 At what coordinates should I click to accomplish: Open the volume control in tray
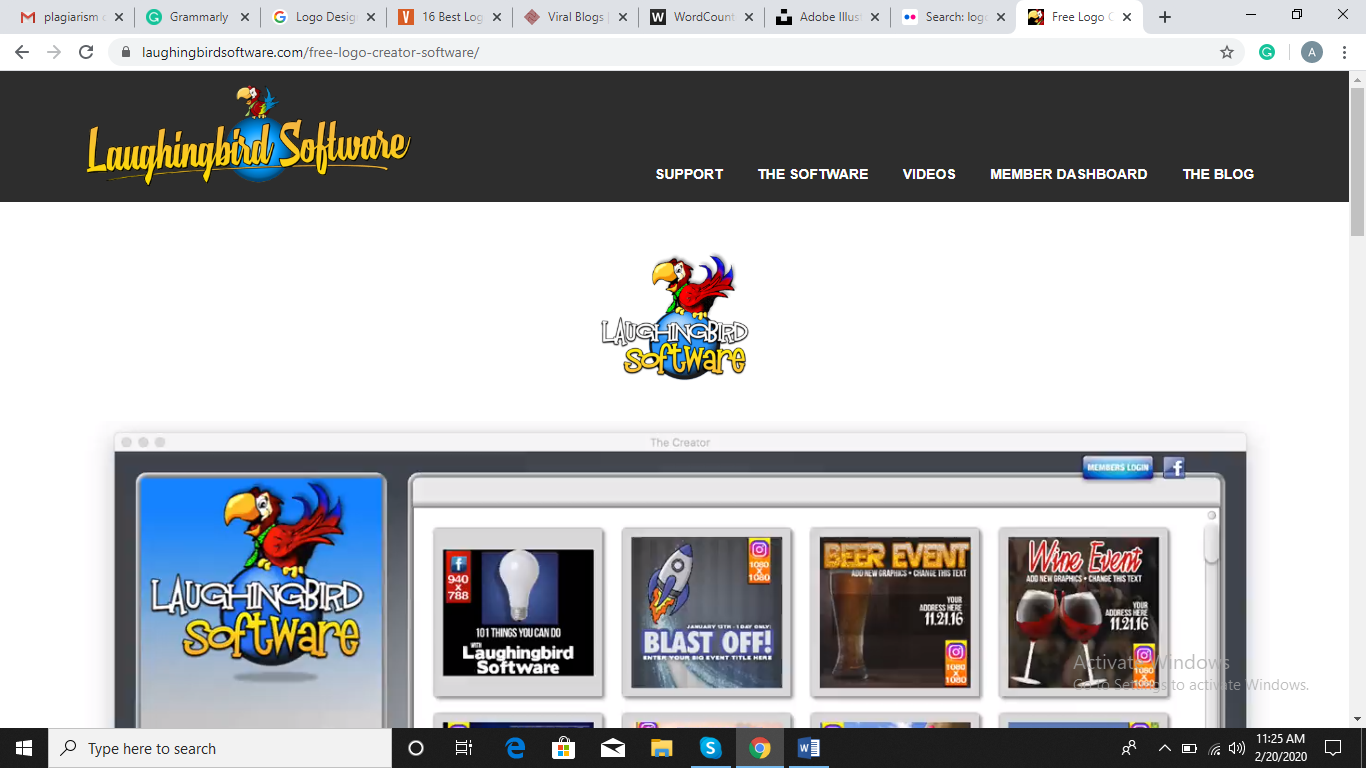[x=1237, y=748]
